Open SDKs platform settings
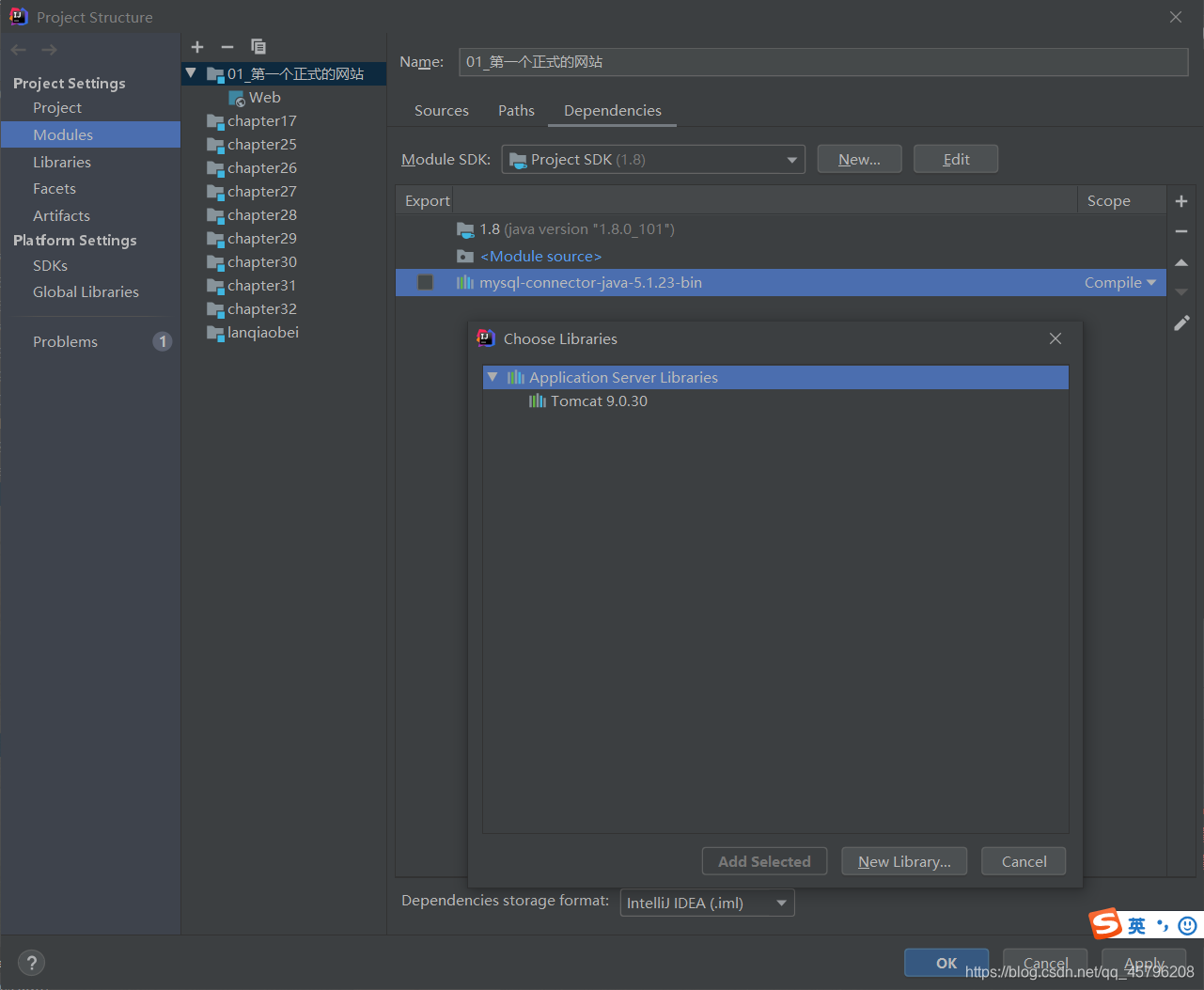Viewport: 1204px width, 990px height. click(50, 266)
